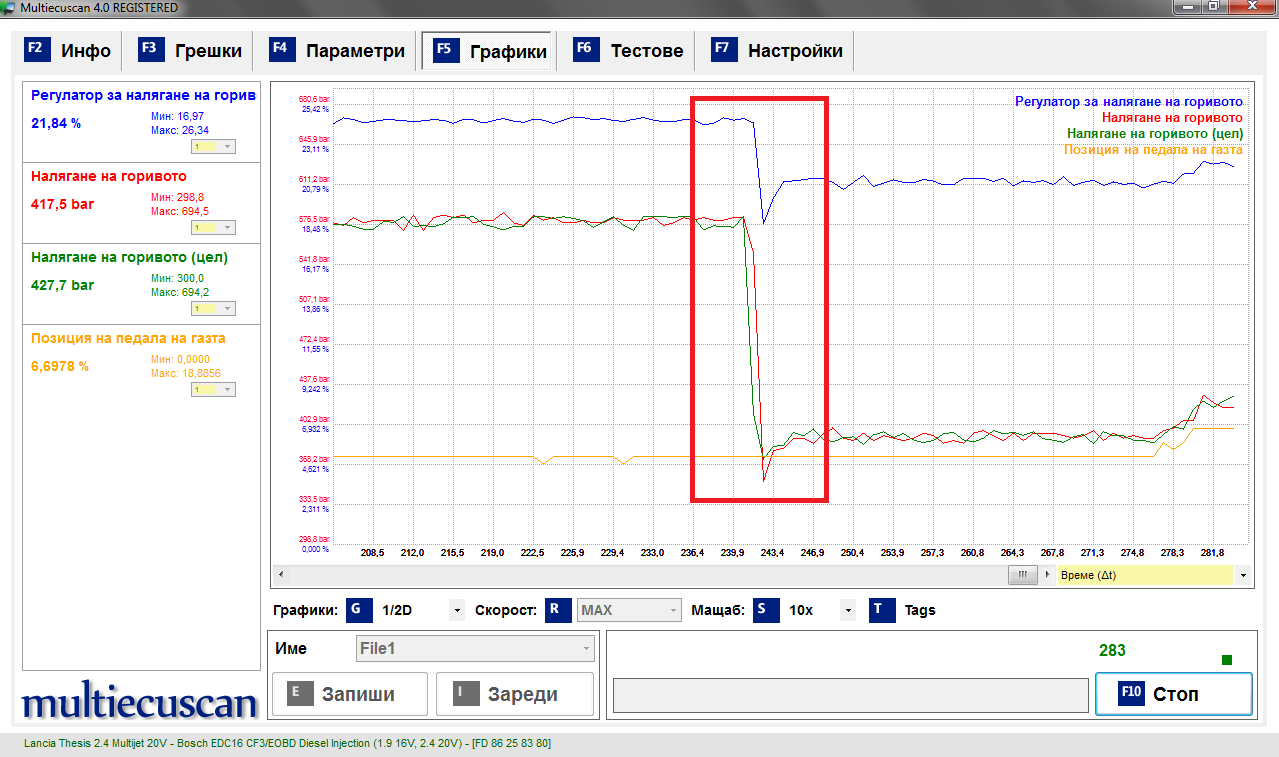1279x757 pixels.
Task: Click the graph horizontal scrollbar thumb
Action: (x=1022, y=576)
